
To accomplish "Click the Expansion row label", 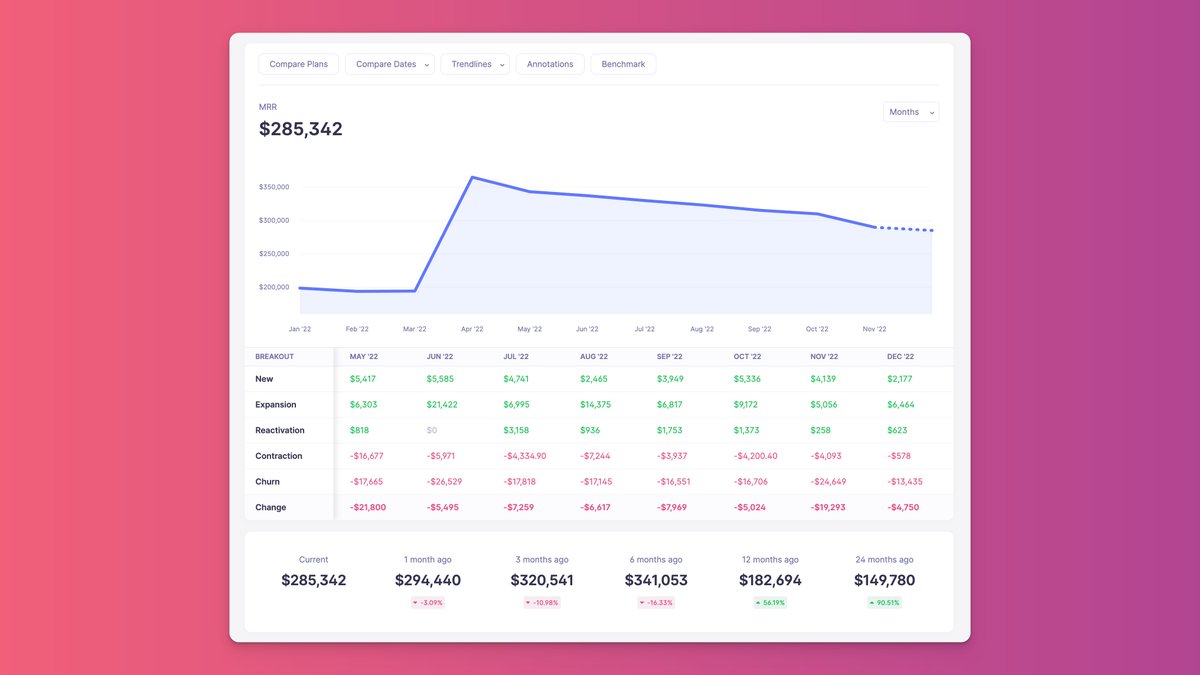I will (276, 405).
